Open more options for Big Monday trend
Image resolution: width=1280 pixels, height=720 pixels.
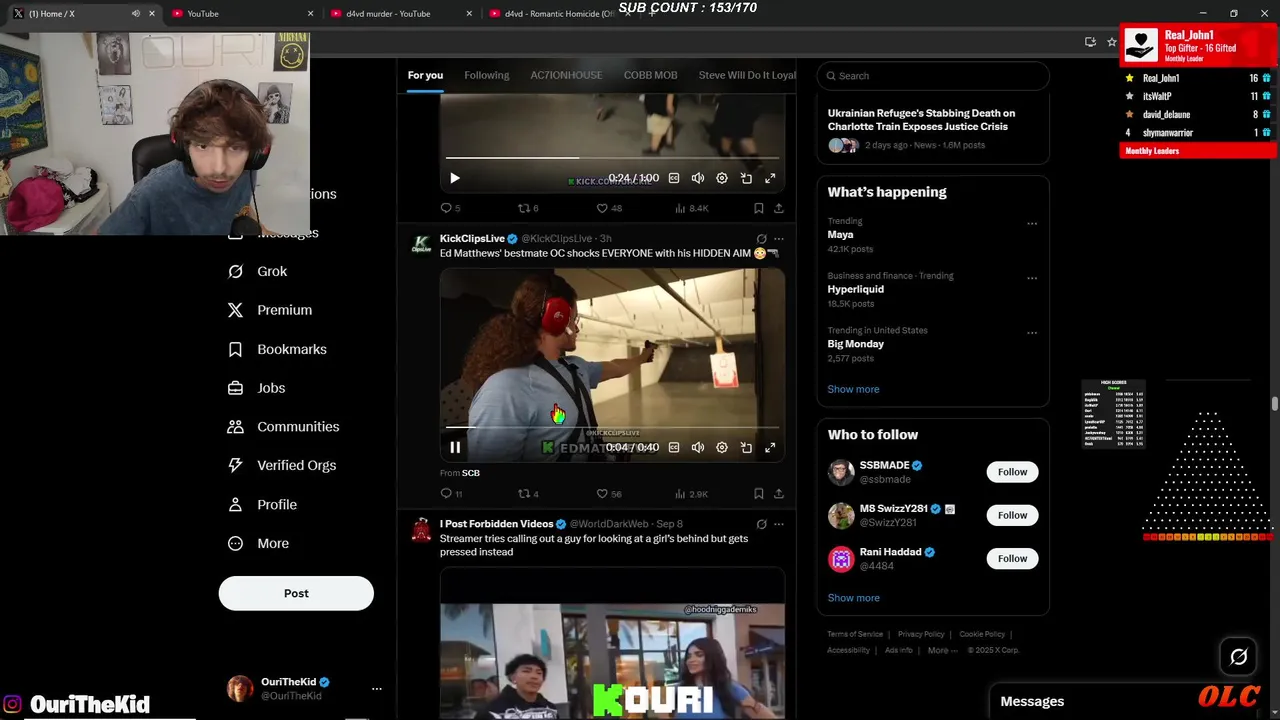1032,333
